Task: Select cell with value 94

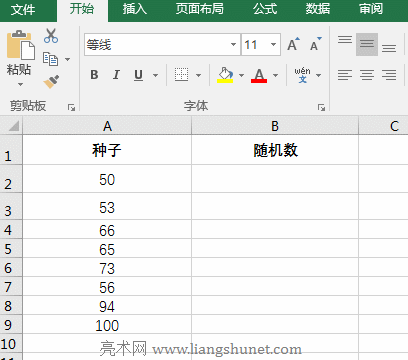Action: [x=107, y=305]
